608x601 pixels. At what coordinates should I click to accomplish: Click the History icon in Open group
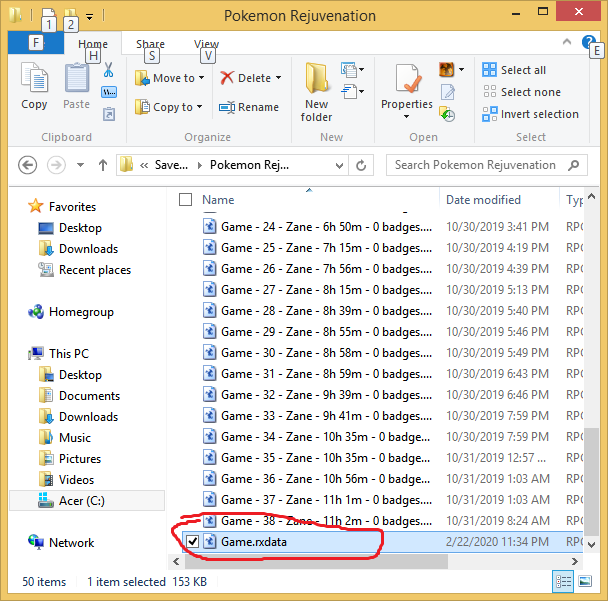point(447,114)
